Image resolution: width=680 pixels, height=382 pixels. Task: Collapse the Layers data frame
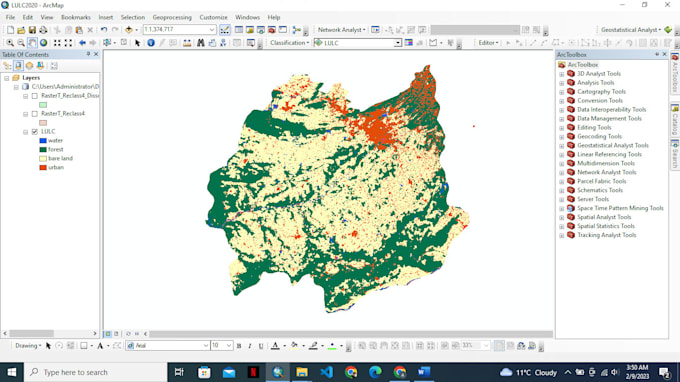[x=7, y=78]
